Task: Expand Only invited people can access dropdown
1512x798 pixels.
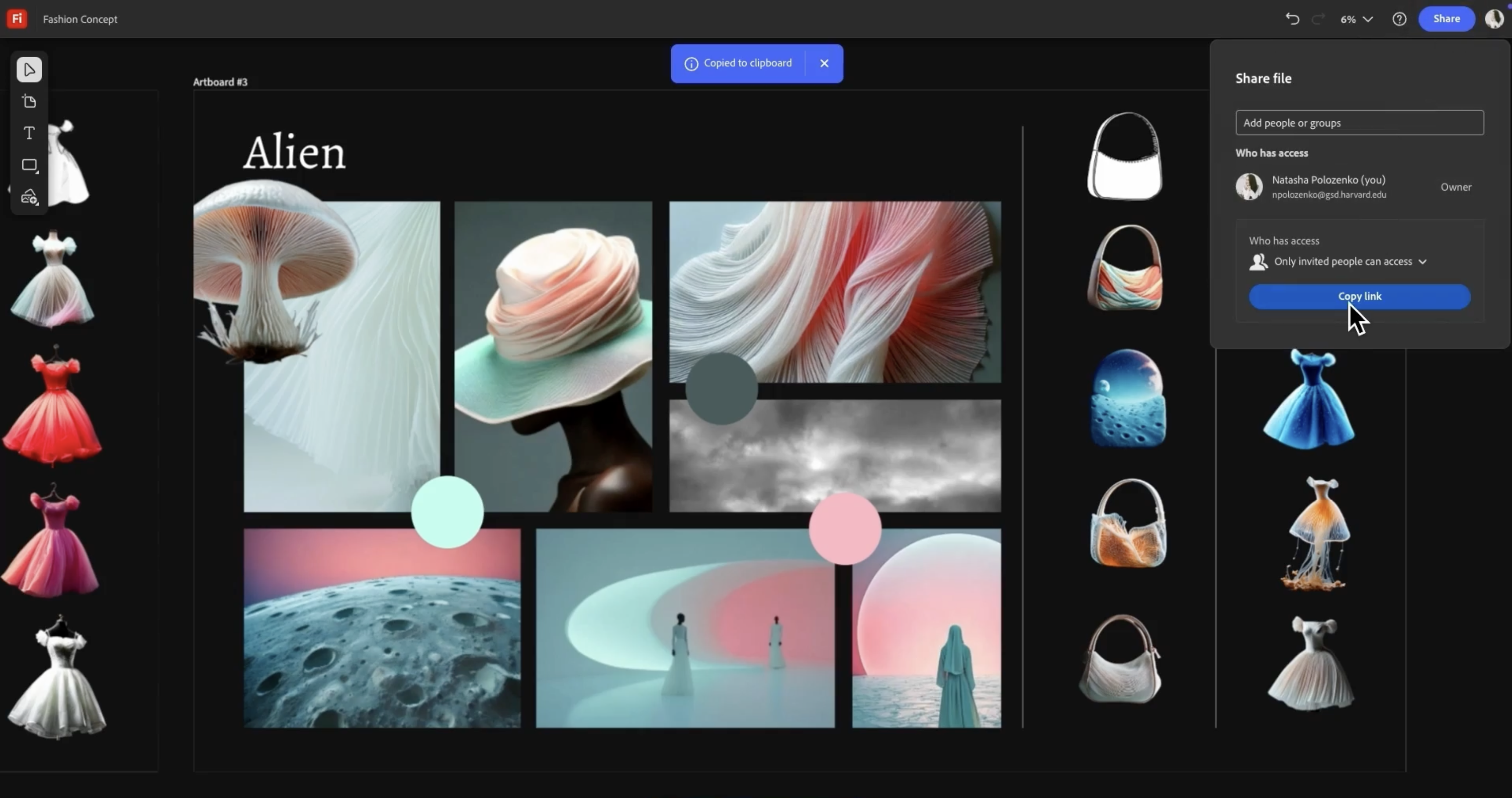Action: click(1350, 262)
